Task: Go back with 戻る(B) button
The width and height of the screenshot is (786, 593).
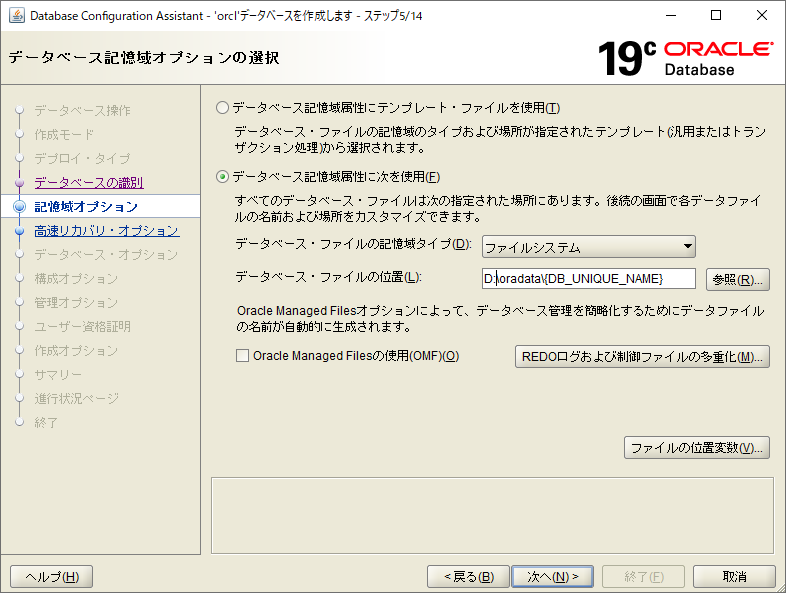Action: coord(468,577)
